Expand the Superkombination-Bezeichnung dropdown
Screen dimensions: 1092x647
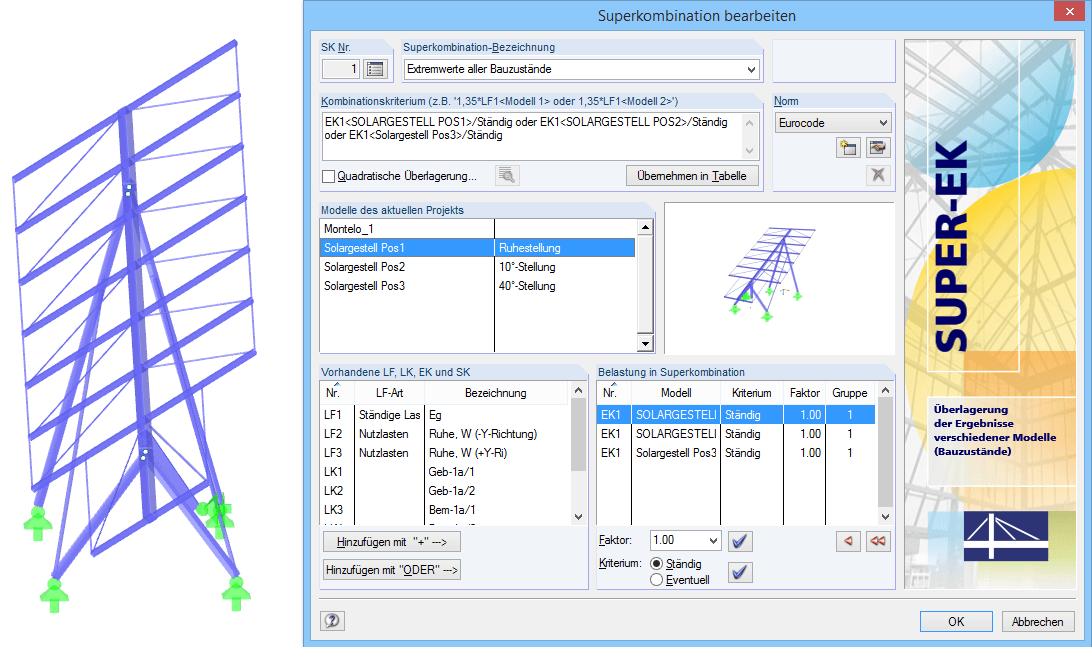(x=751, y=70)
